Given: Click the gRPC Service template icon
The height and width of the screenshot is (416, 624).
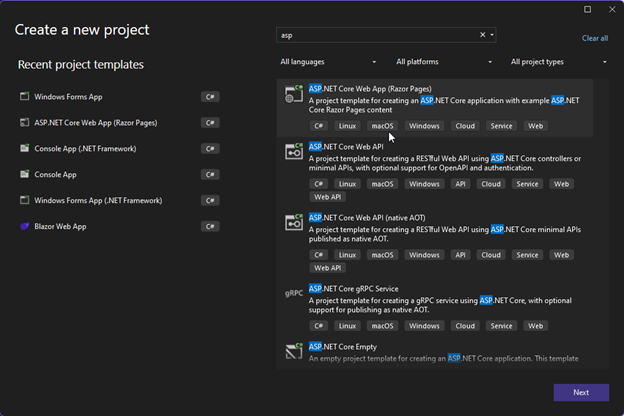Looking at the screenshot, I should click(294, 293).
